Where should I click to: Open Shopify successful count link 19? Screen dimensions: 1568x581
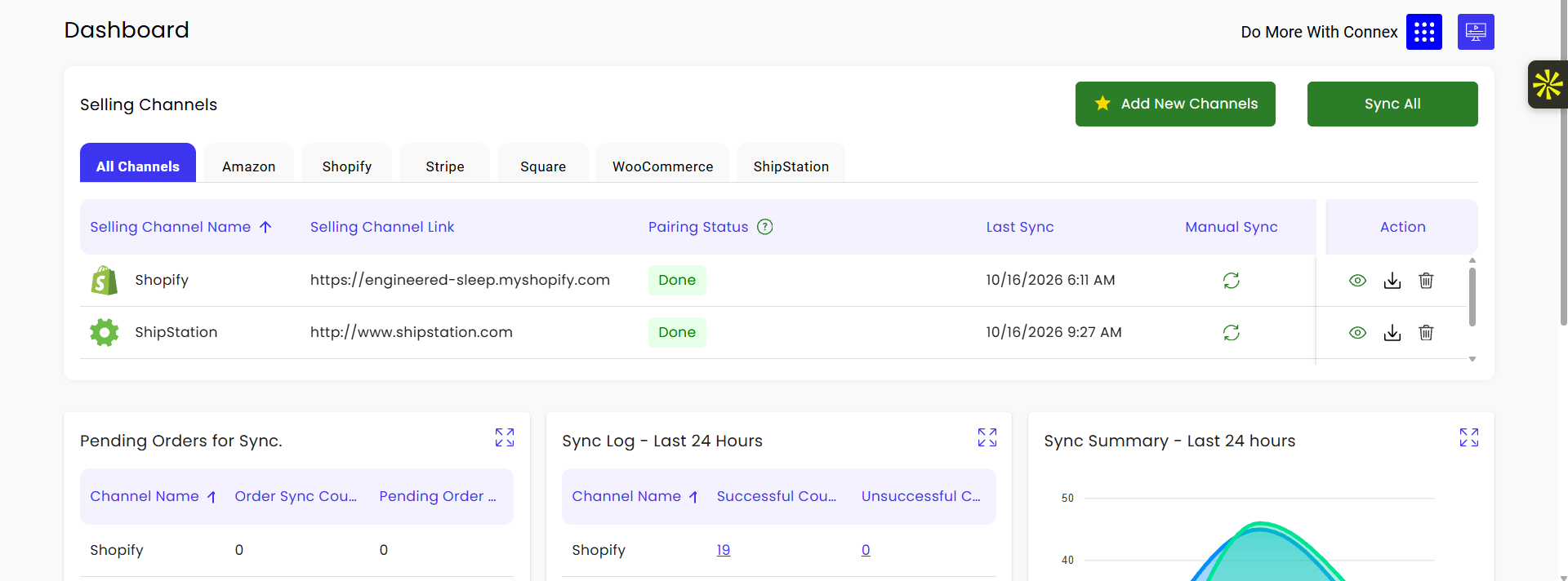pos(724,550)
